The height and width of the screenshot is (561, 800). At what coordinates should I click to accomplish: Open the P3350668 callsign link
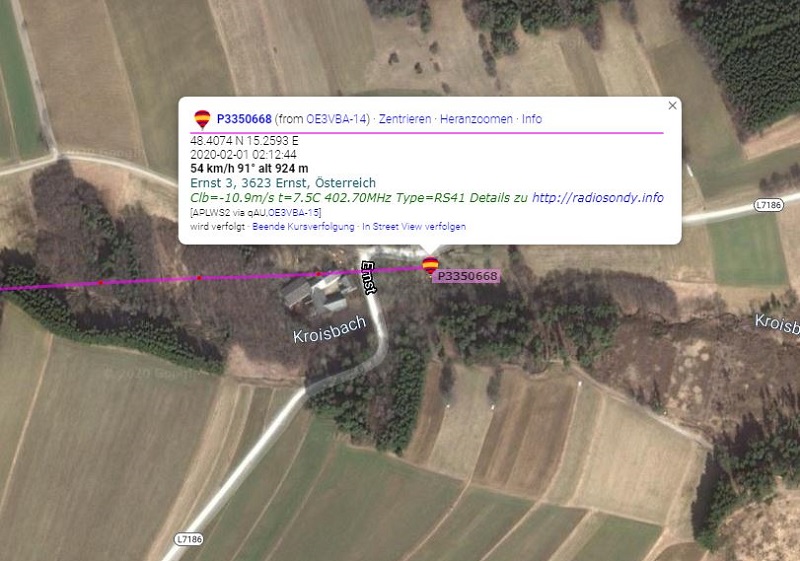point(244,119)
